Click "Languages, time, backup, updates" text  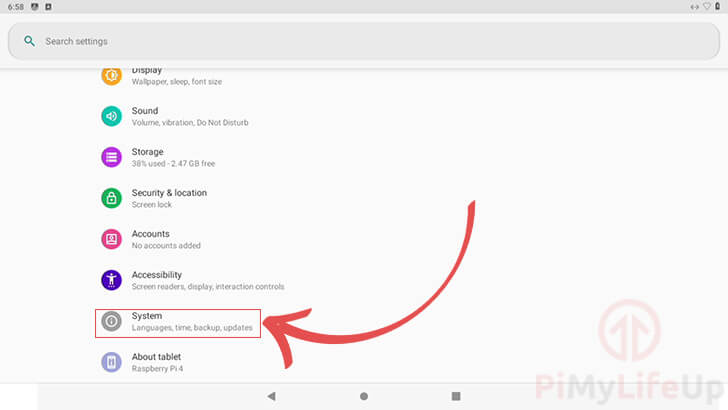(192, 327)
